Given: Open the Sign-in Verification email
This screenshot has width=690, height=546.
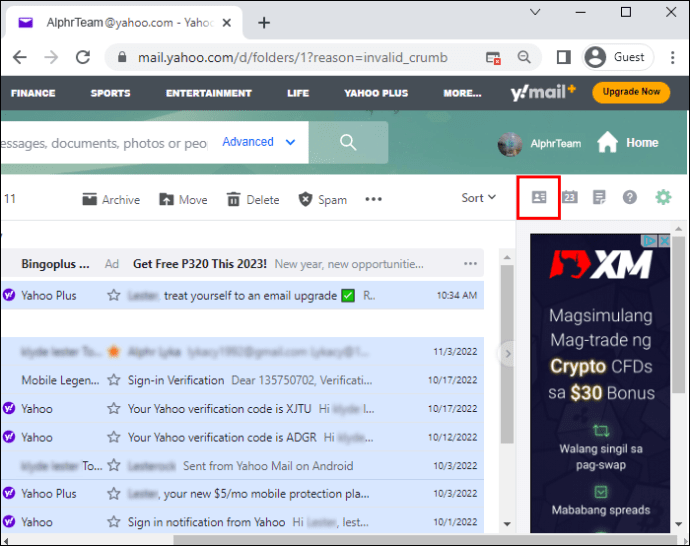Looking at the screenshot, I should (242, 380).
